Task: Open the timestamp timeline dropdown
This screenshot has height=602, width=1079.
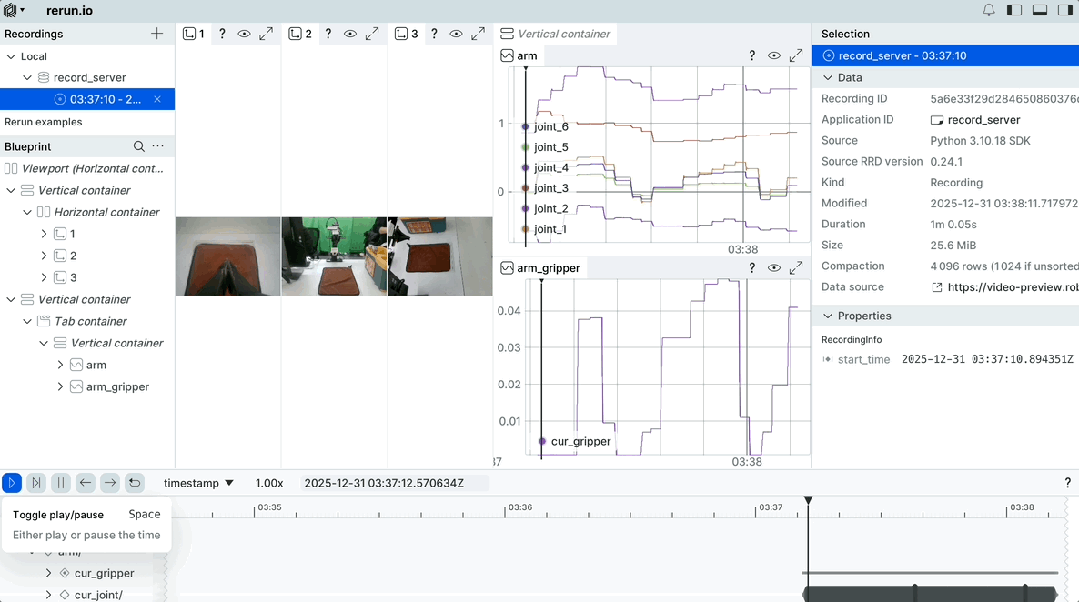Action: pos(199,483)
